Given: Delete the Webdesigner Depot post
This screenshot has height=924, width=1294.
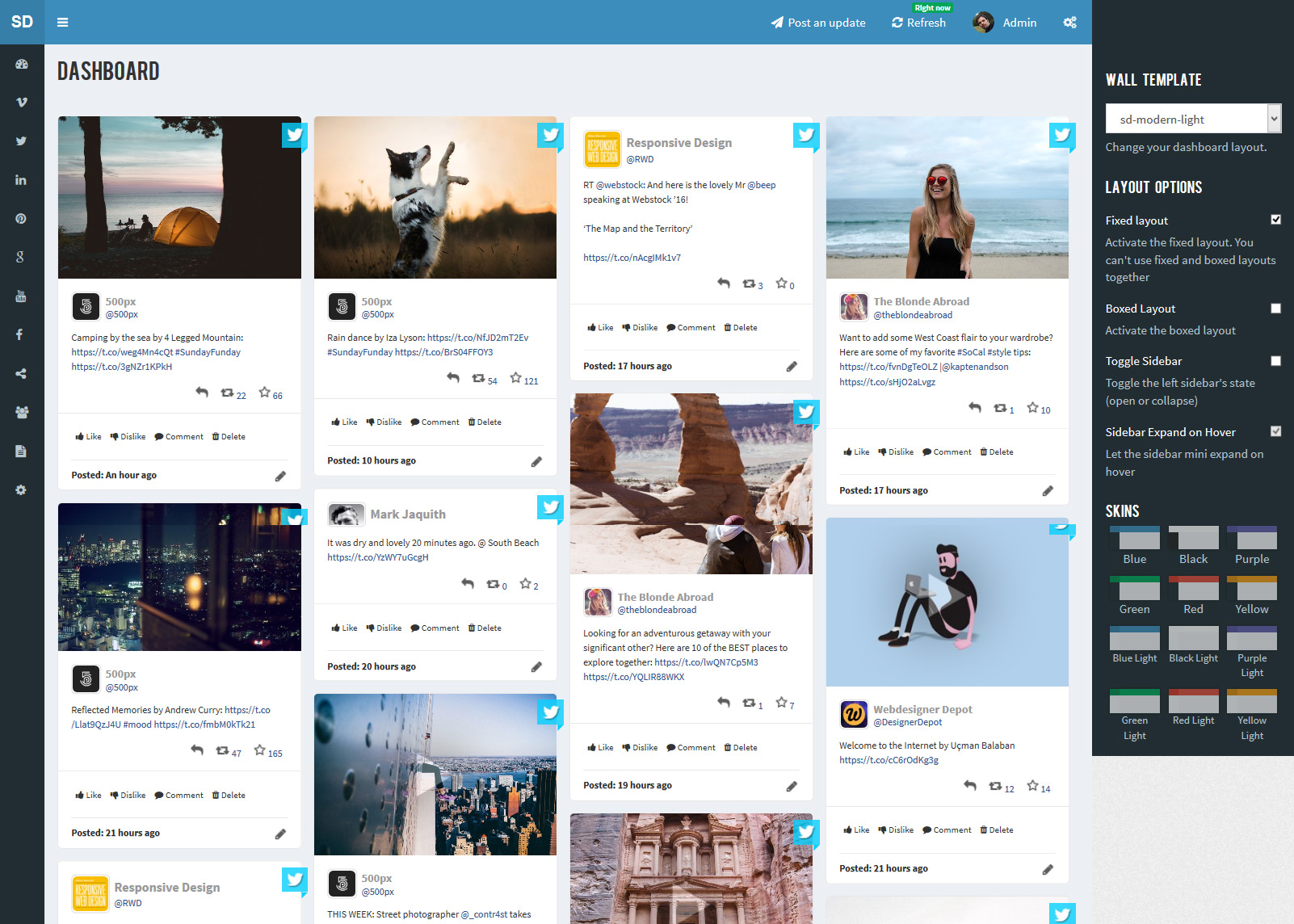Looking at the screenshot, I should pyautogui.click(x=996, y=829).
